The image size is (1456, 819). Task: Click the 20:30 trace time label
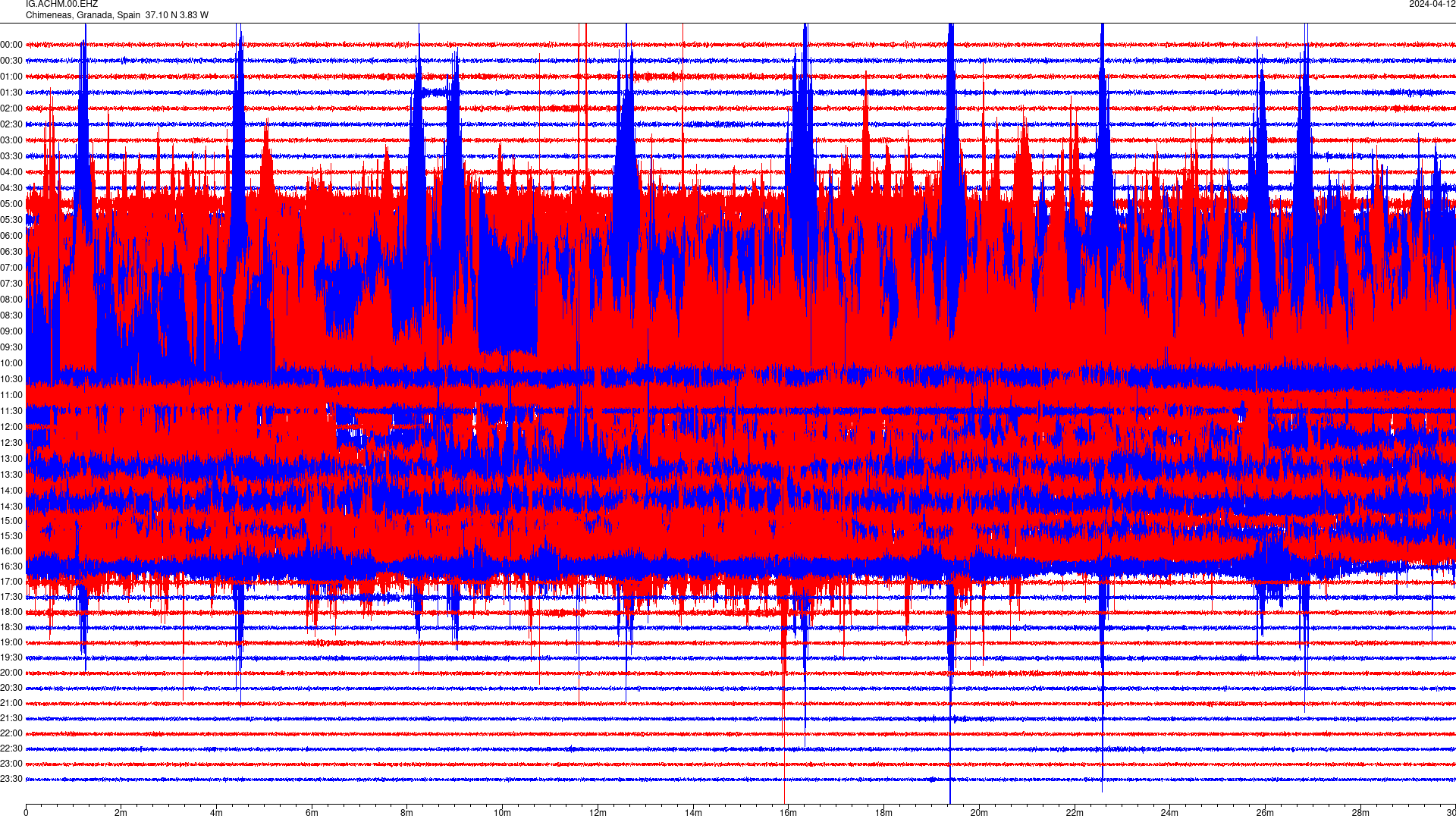pyautogui.click(x=11, y=688)
